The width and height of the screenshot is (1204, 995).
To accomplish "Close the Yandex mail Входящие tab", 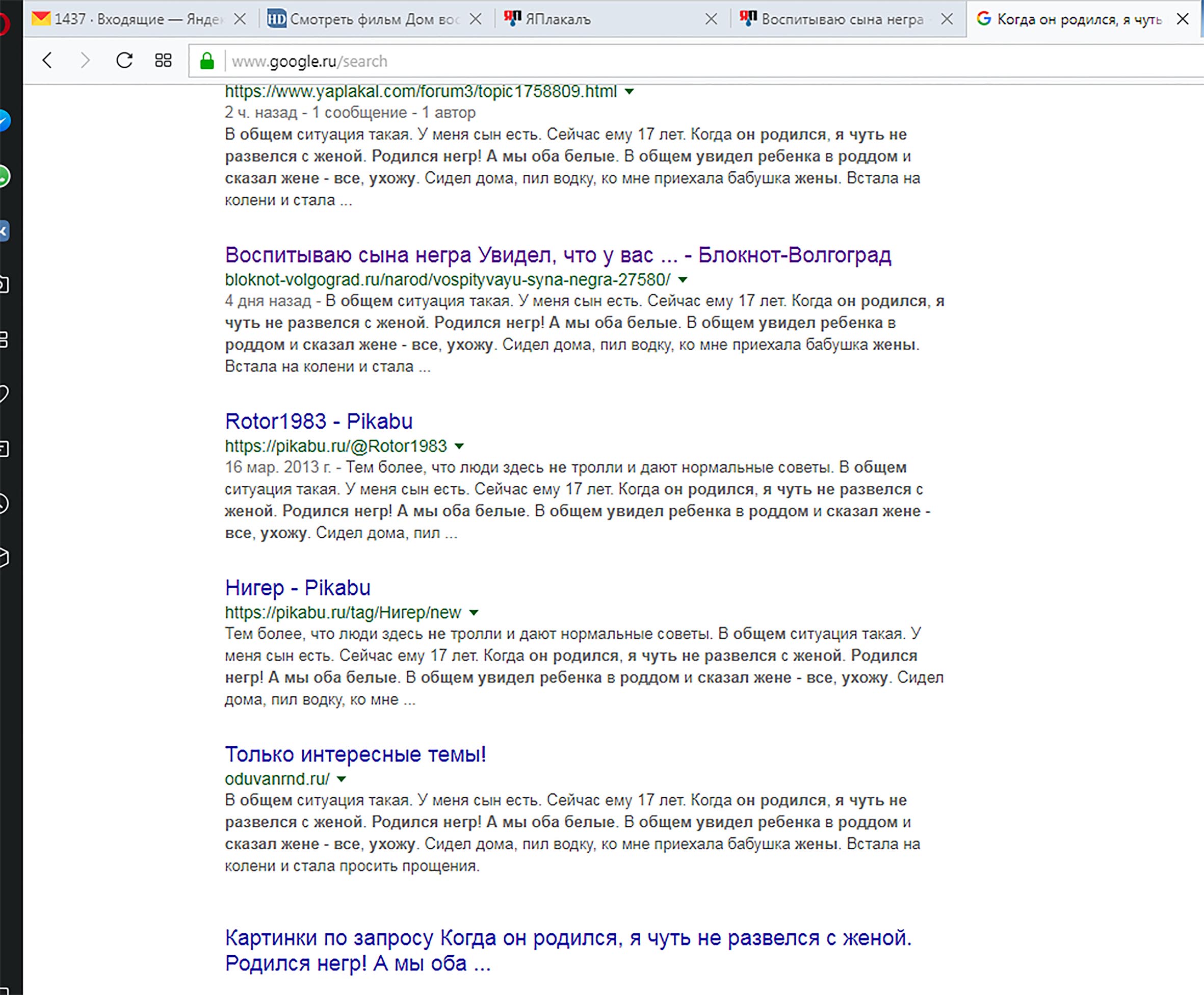I will click(240, 19).
